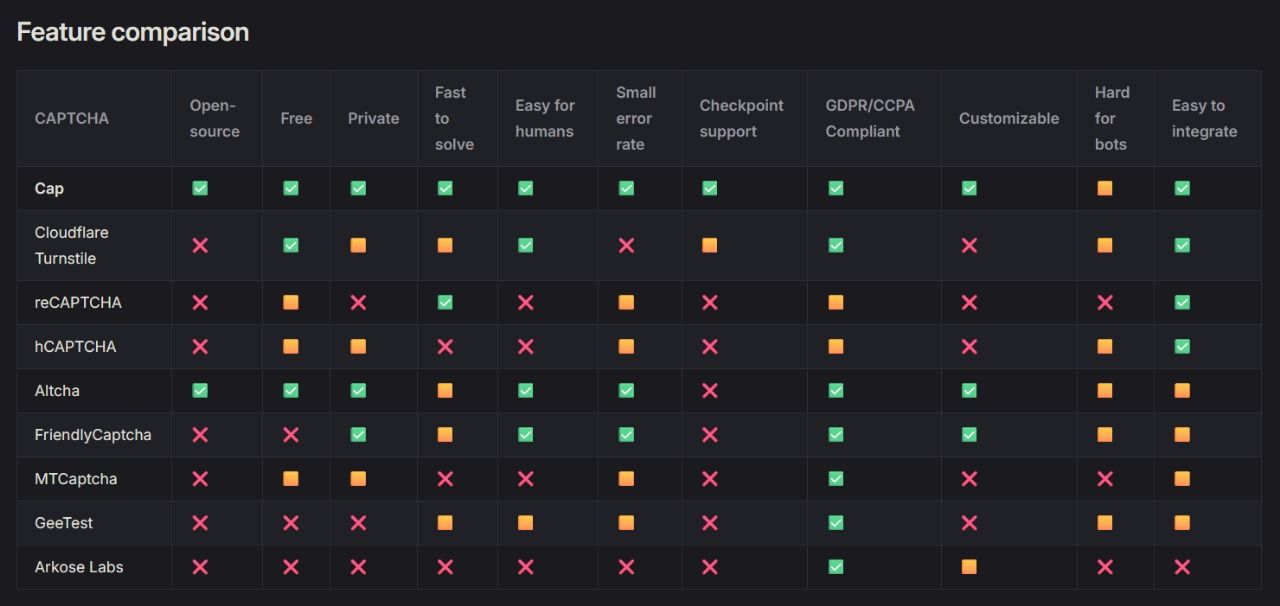Click the Checkpoint support column header
Viewport: 1280px width, 606px height.
[741, 118]
